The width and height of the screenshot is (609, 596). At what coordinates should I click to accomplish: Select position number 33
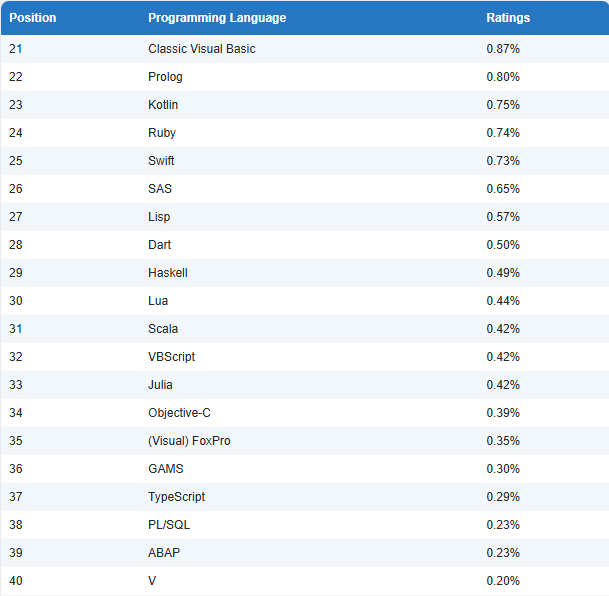click(16, 385)
